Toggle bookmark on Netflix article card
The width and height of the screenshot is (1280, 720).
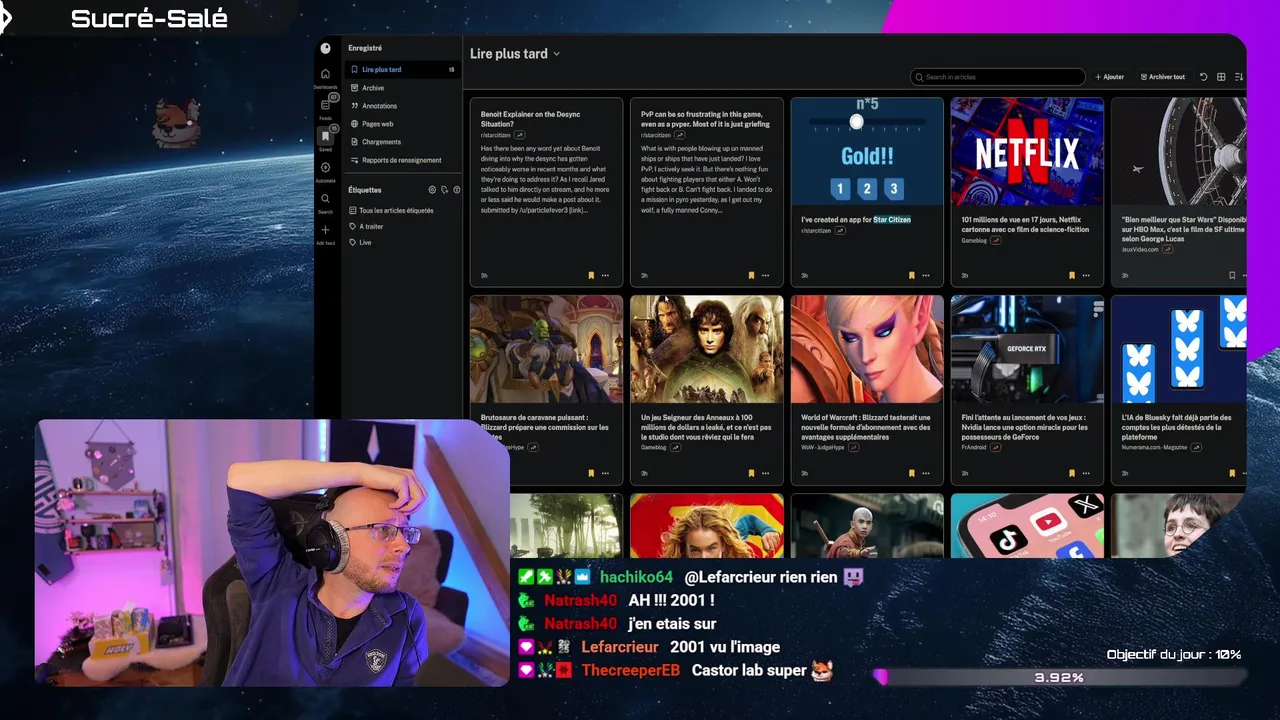pos(1071,275)
